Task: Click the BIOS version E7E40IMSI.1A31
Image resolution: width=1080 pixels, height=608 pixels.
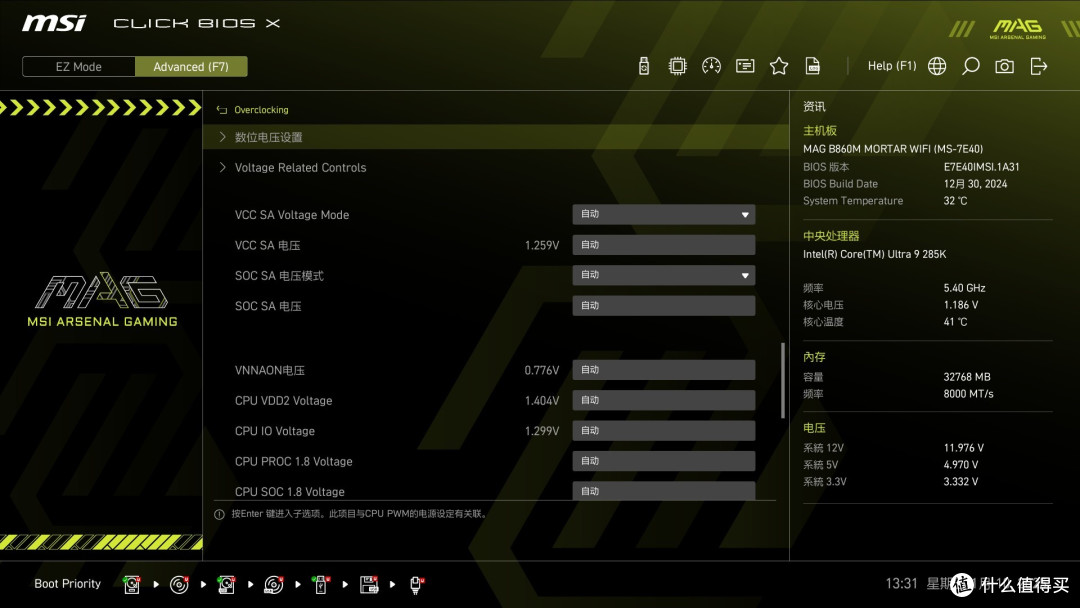Action: click(x=982, y=167)
